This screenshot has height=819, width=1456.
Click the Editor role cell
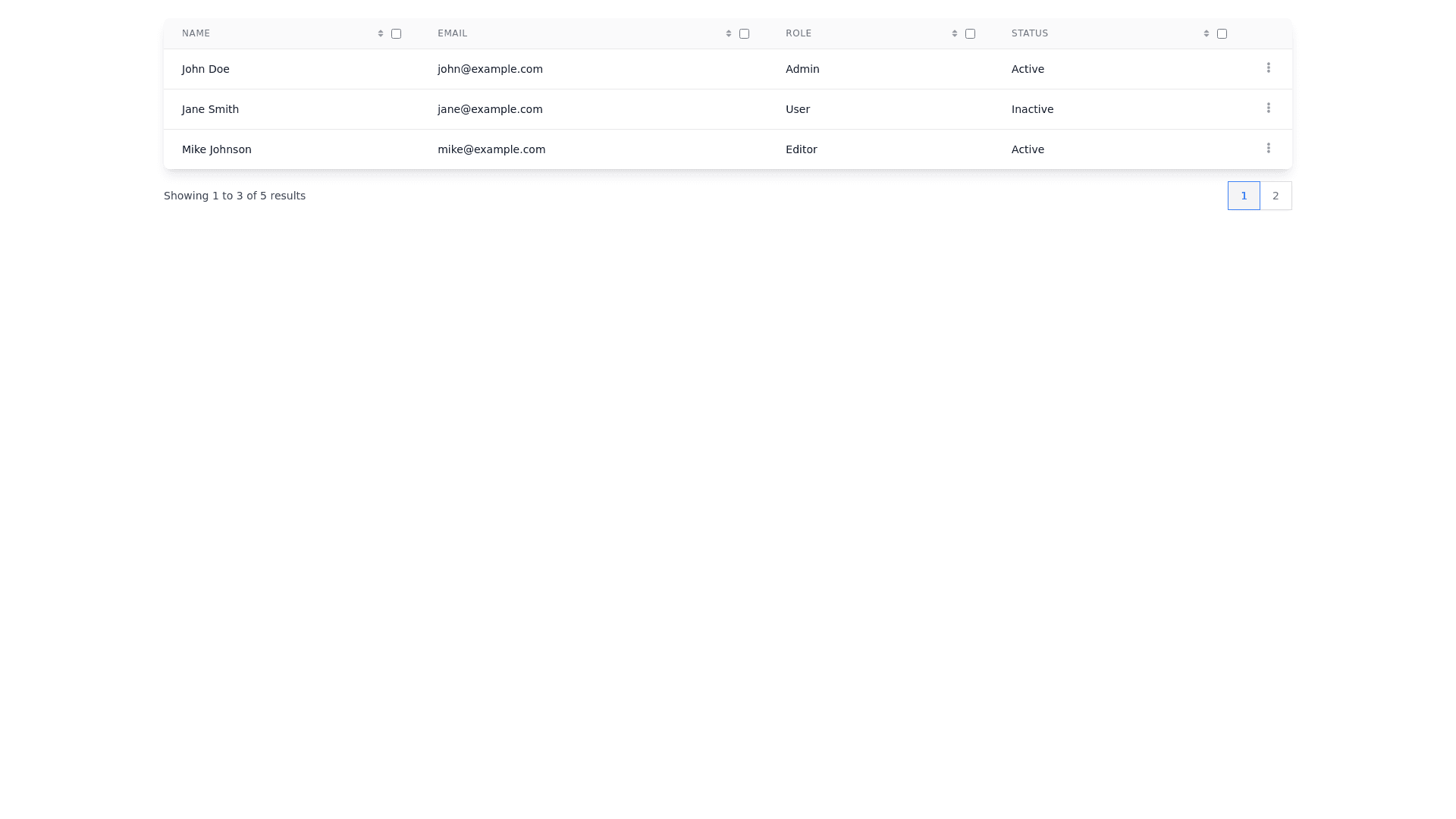pos(801,149)
